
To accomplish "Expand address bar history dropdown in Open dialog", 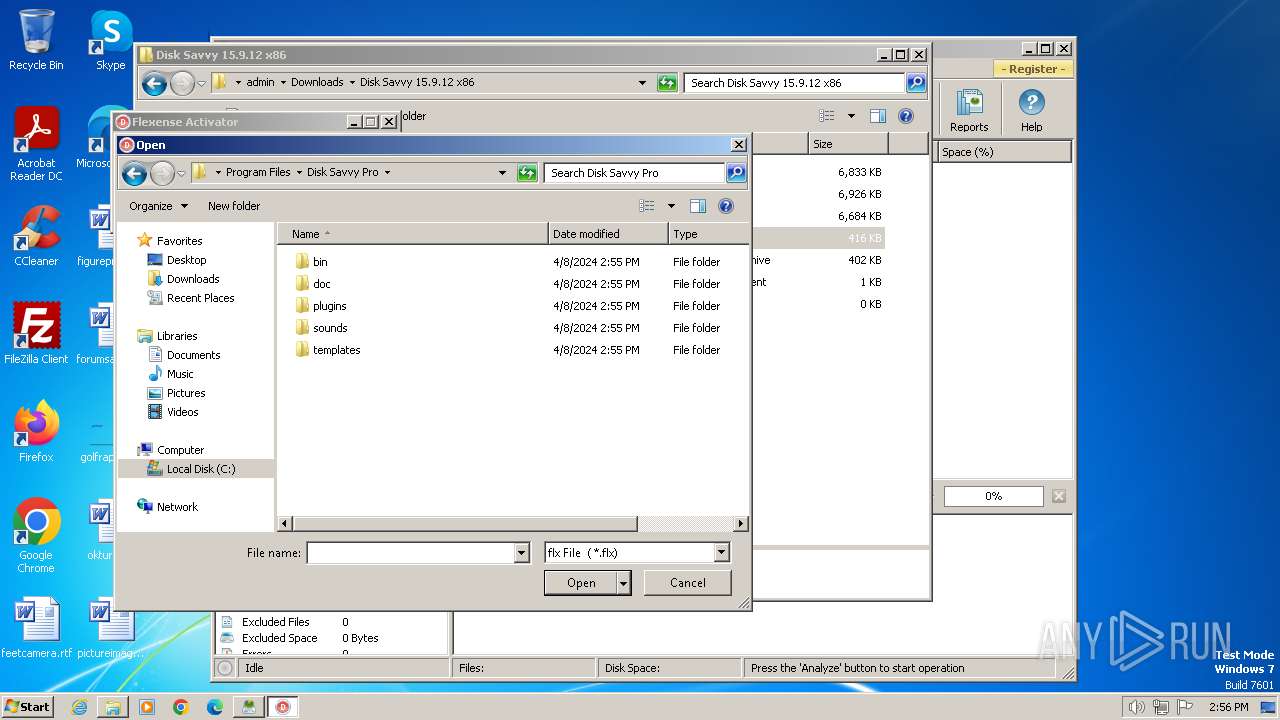I will pyautogui.click(x=502, y=173).
